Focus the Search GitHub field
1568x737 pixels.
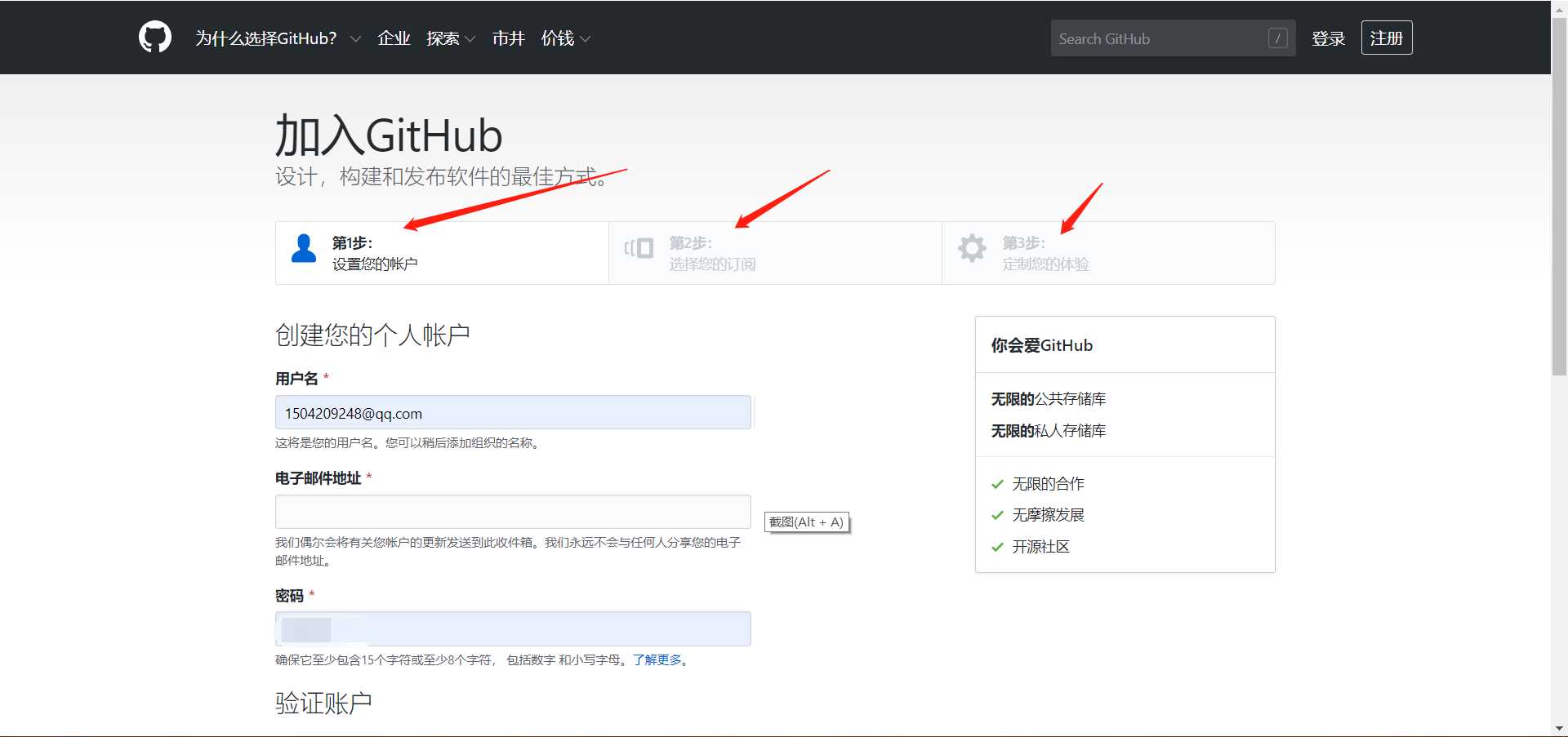[1173, 38]
